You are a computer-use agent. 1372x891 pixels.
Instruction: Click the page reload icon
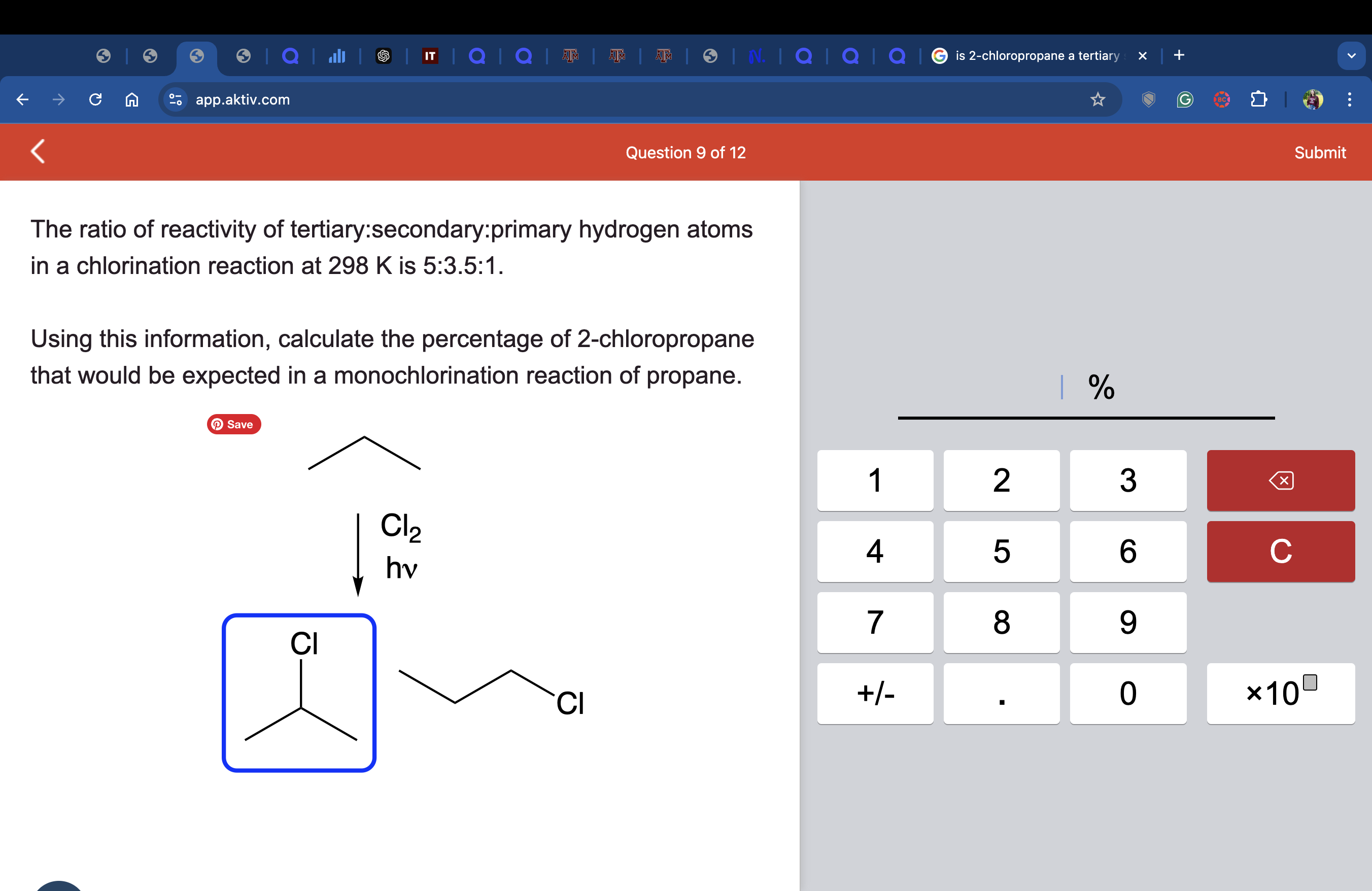(x=95, y=99)
